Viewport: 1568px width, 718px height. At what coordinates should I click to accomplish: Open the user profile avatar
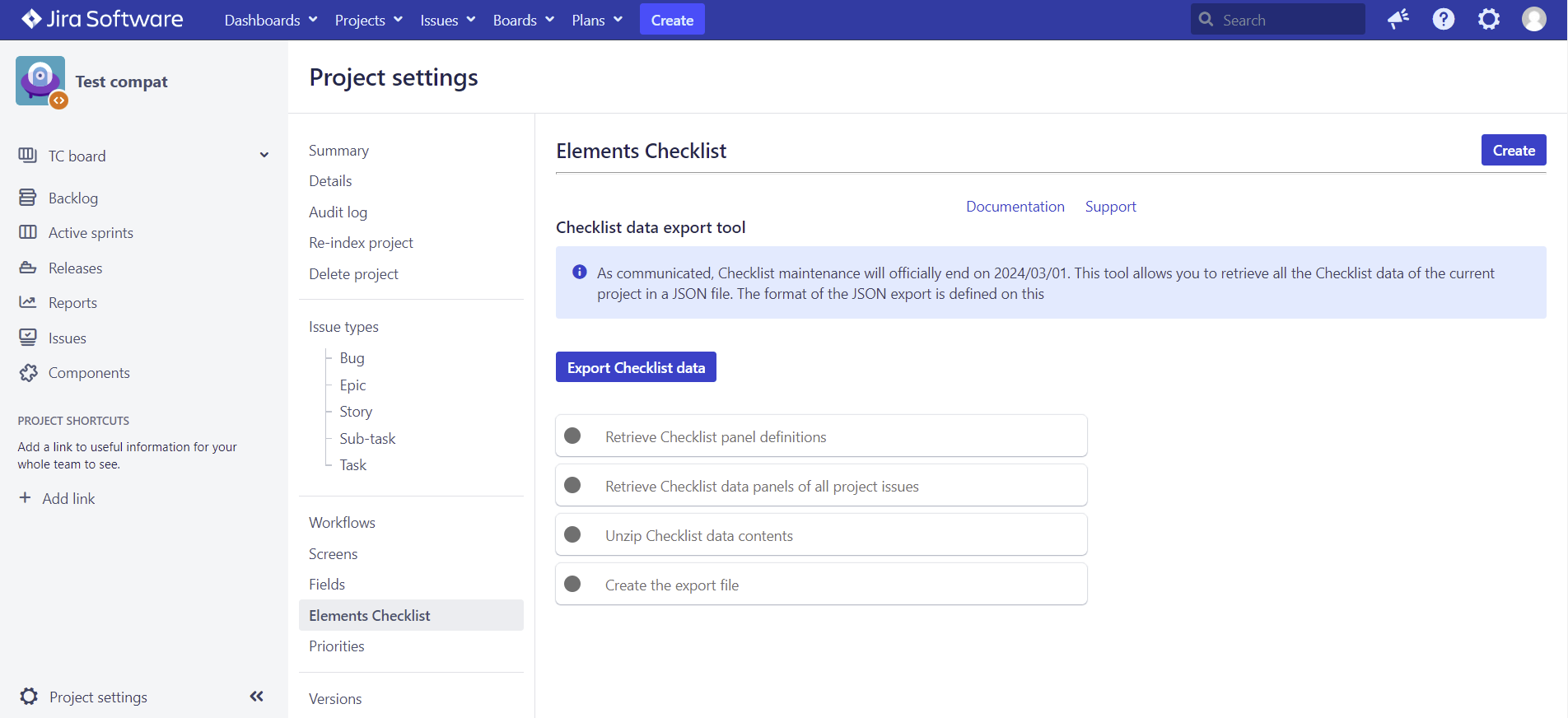pyautogui.click(x=1533, y=20)
